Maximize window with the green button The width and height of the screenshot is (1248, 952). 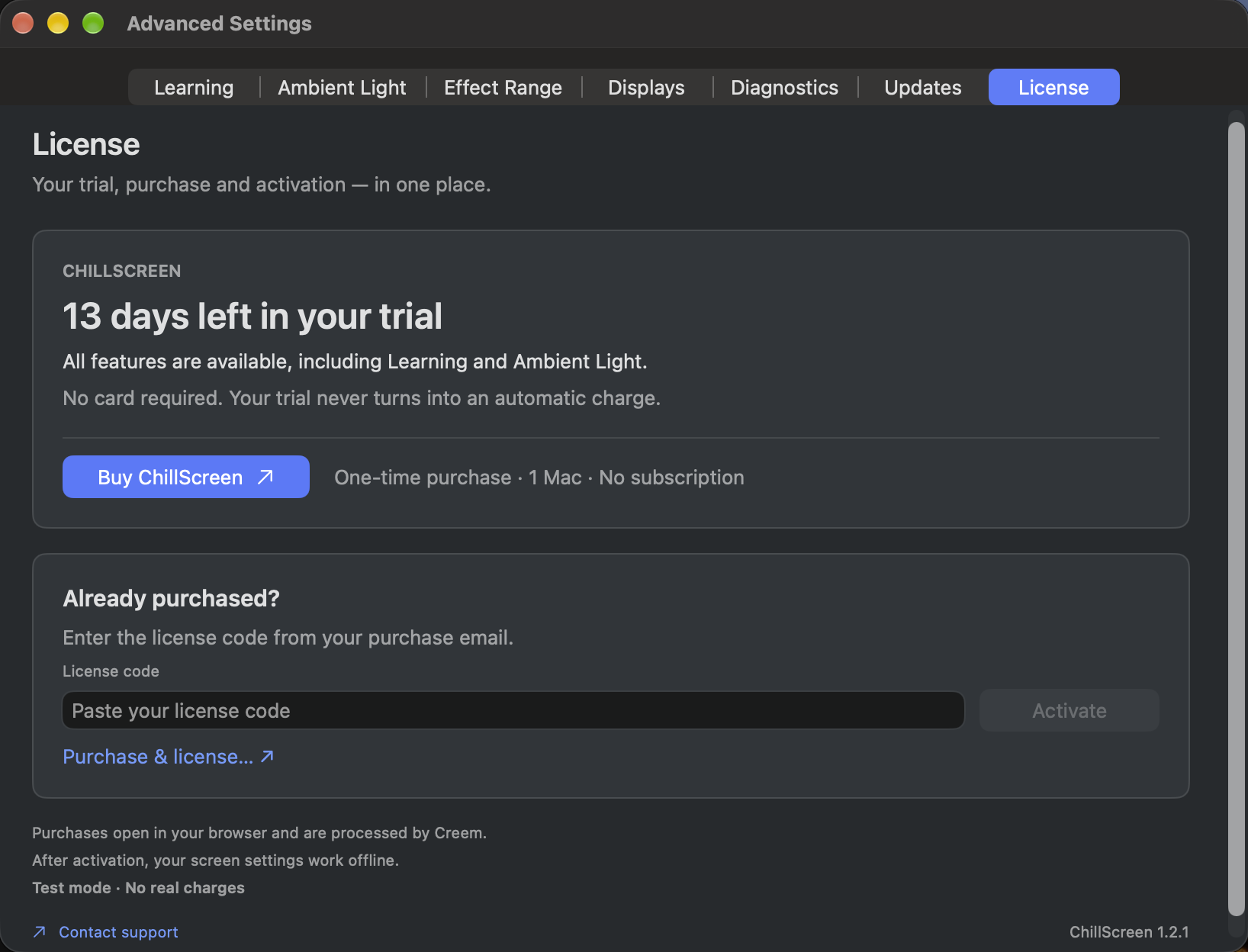point(93,23)
